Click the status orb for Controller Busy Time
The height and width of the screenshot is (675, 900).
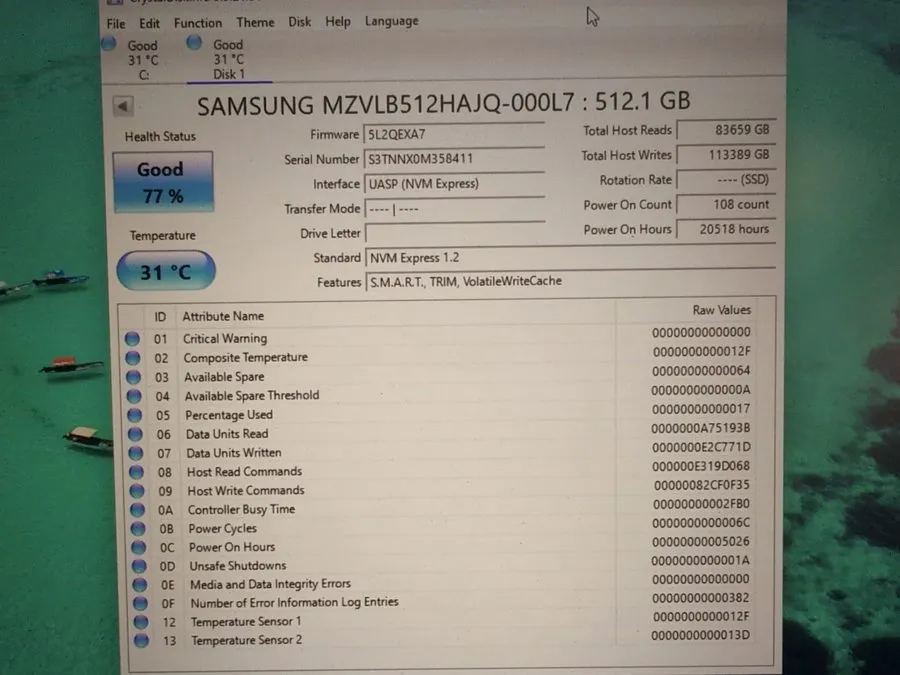click(x=137, y=510)
